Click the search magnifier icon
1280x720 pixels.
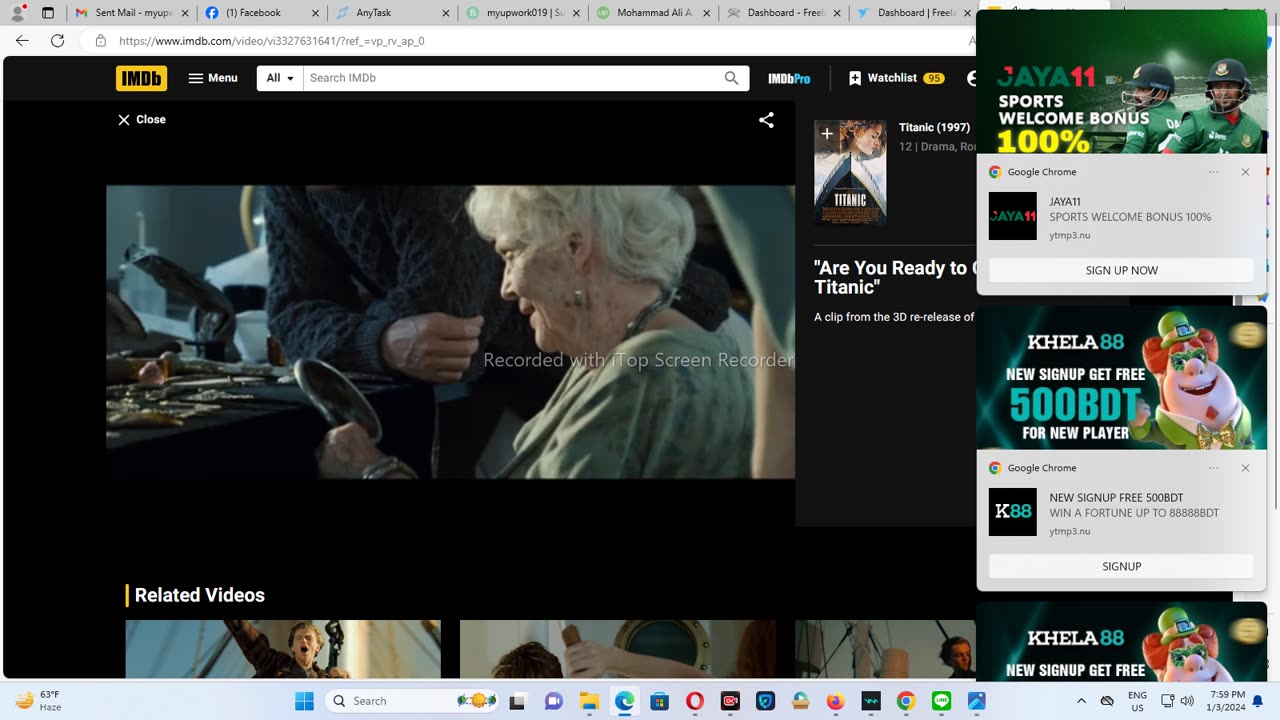point(732,78)
